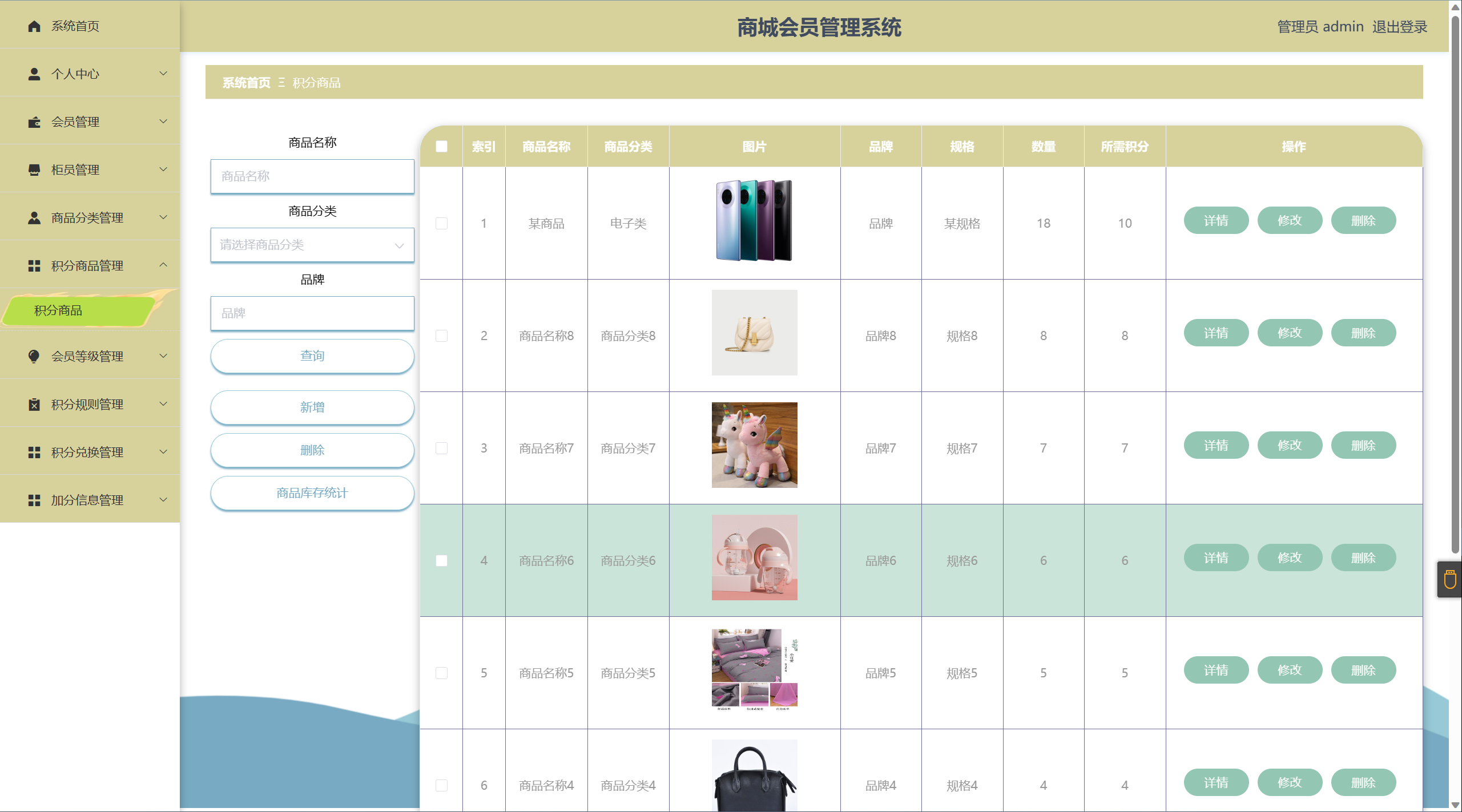This screenshot has width=1462, height=812.
Task: Click the vertical page scrollbar thumb
Action: click(1455, 285)
